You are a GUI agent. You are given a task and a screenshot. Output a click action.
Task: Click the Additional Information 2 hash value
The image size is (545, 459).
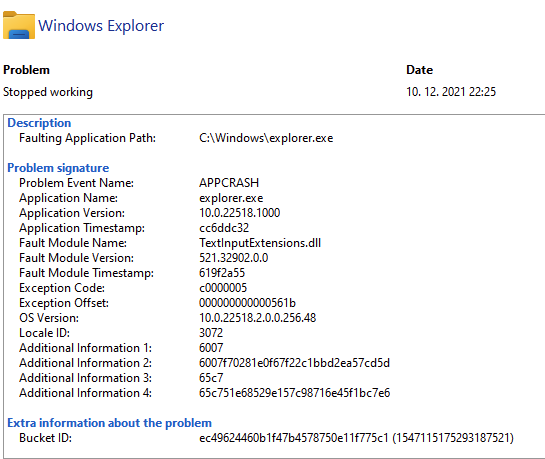pyautogui.click(x=294, y=363)
